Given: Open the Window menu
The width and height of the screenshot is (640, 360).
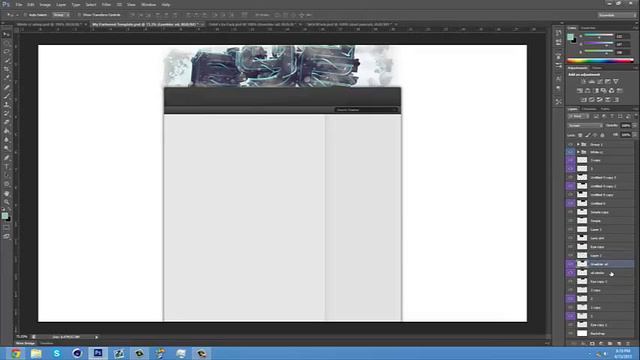Looking at the screenshot, I should click(x=149, y=4).
